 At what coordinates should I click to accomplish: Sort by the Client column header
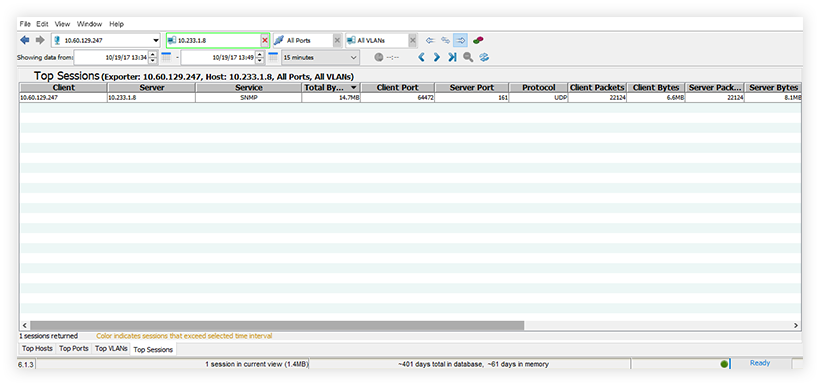[x=63, y=88]
